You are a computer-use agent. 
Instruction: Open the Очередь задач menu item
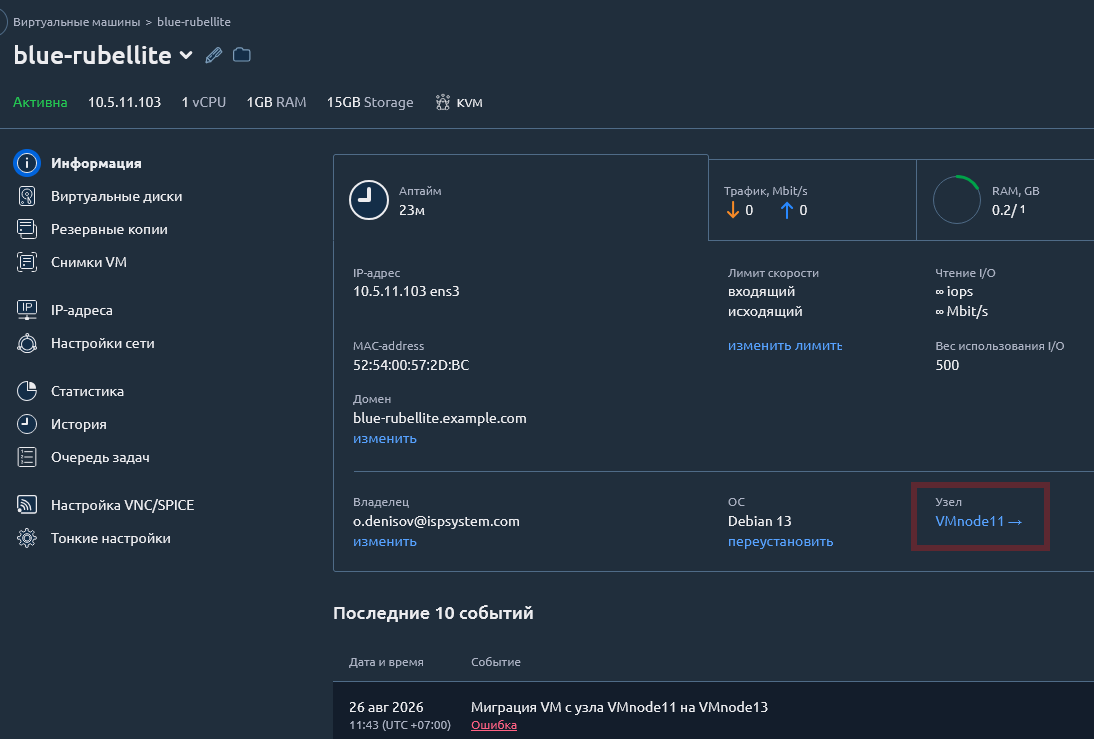(100, 457)
